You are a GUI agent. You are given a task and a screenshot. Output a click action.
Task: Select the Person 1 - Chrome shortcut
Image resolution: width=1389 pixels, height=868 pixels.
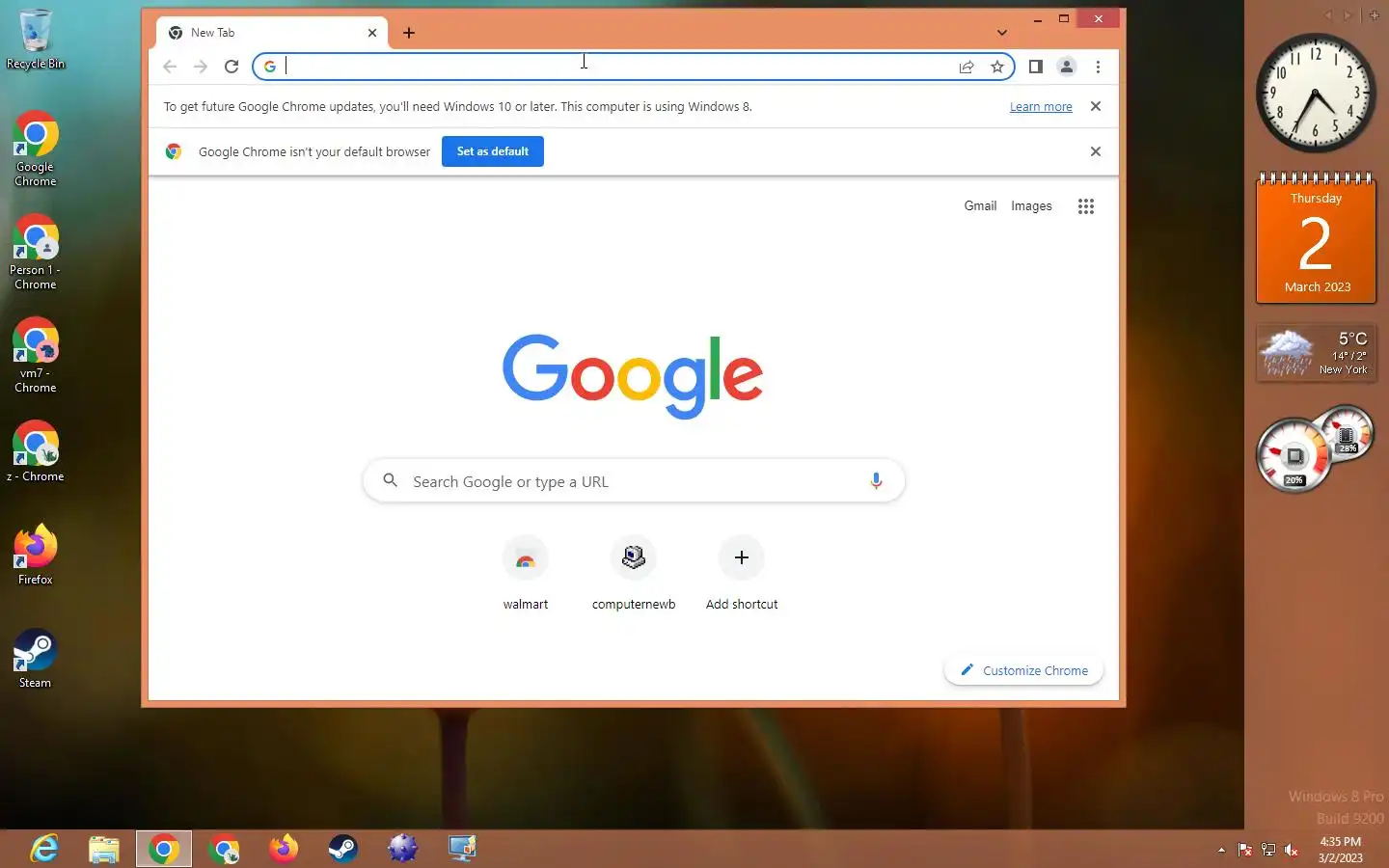click(36, 253)
